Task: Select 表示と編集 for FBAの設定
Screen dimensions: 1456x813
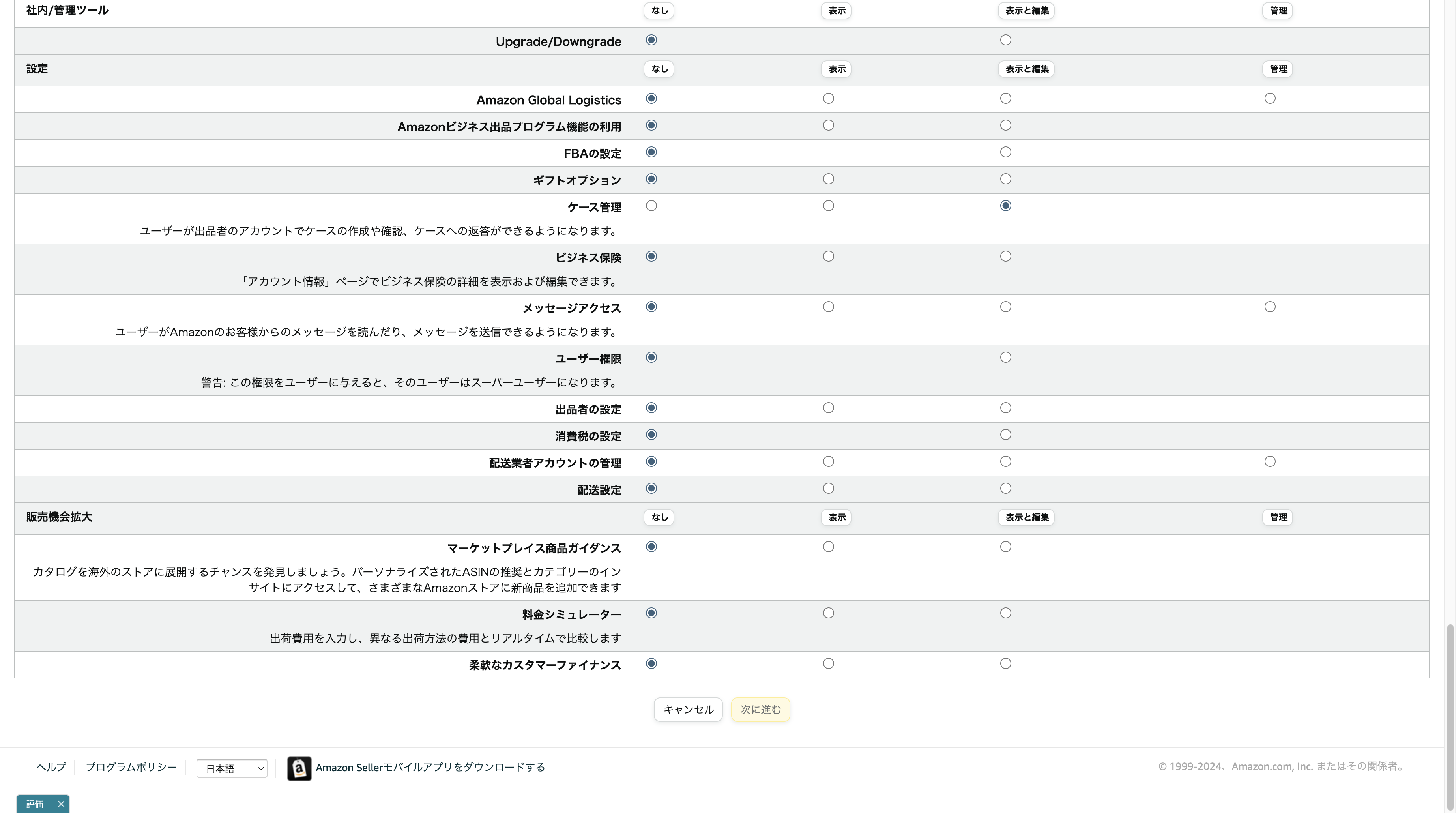Action: point(1005,152)
